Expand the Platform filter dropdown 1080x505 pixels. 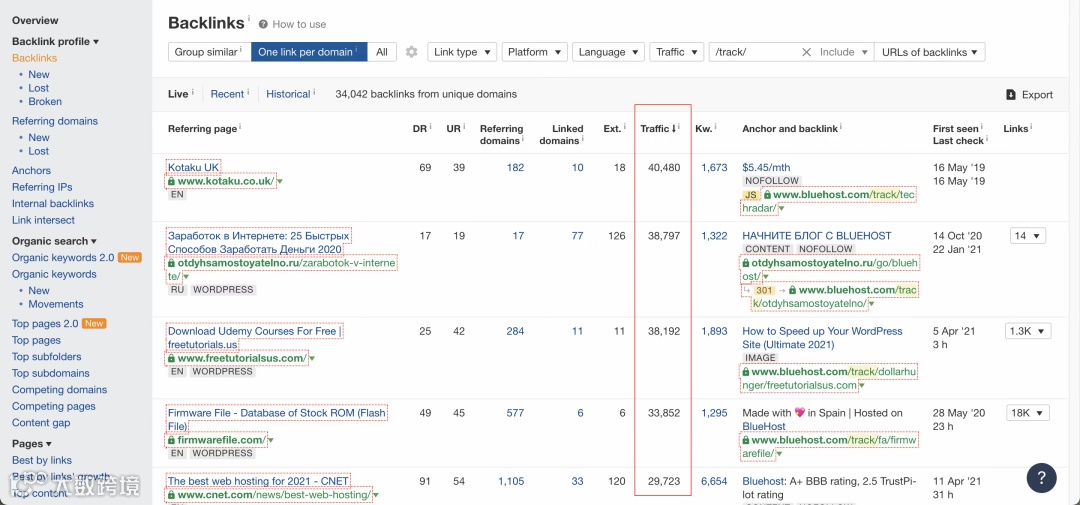coord(534,52)
